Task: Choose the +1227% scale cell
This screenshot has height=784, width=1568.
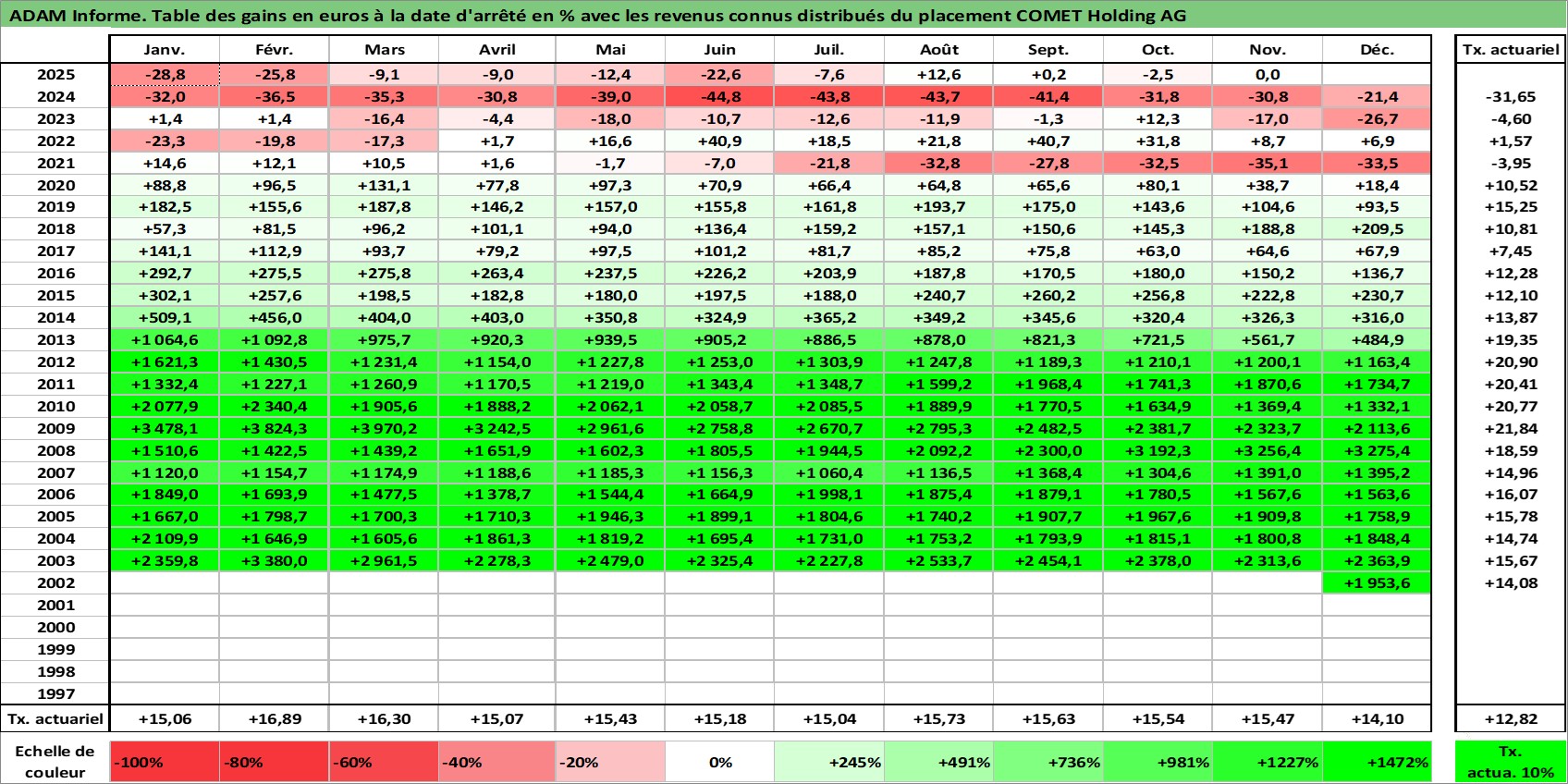Action: (1268, 762)
